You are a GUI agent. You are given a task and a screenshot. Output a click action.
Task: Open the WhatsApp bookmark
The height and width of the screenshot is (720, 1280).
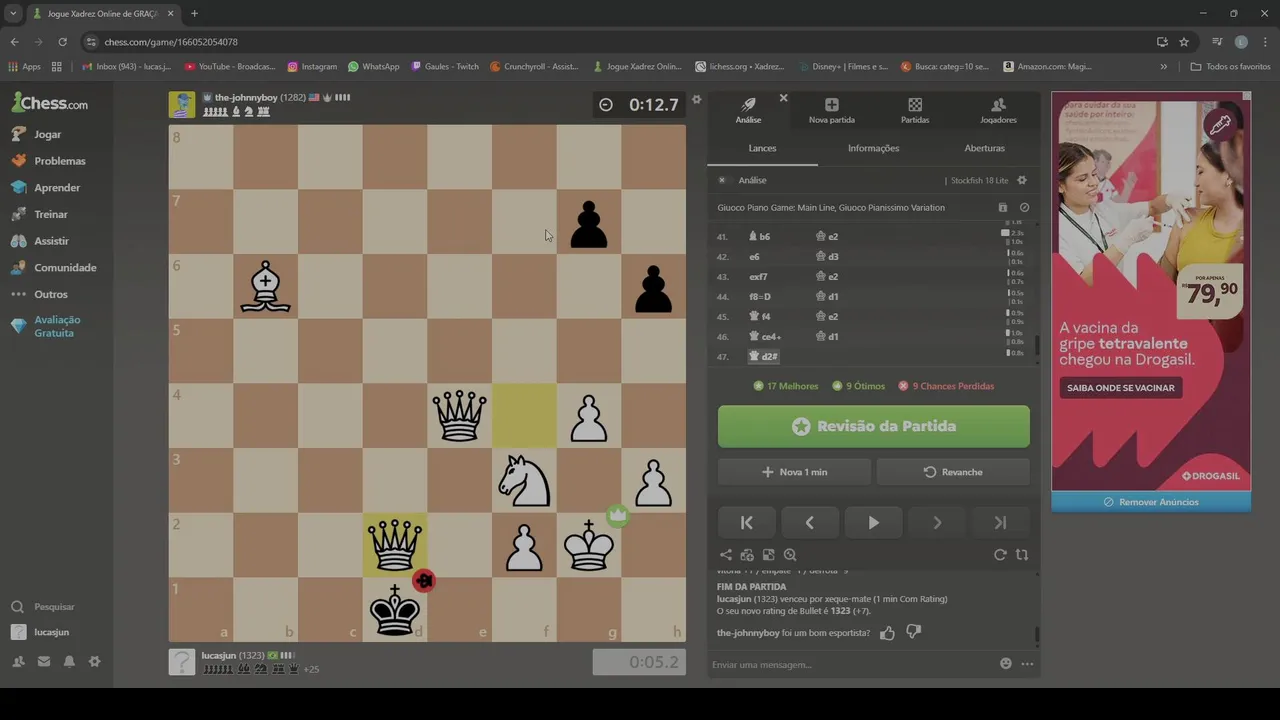coord(373,66)
